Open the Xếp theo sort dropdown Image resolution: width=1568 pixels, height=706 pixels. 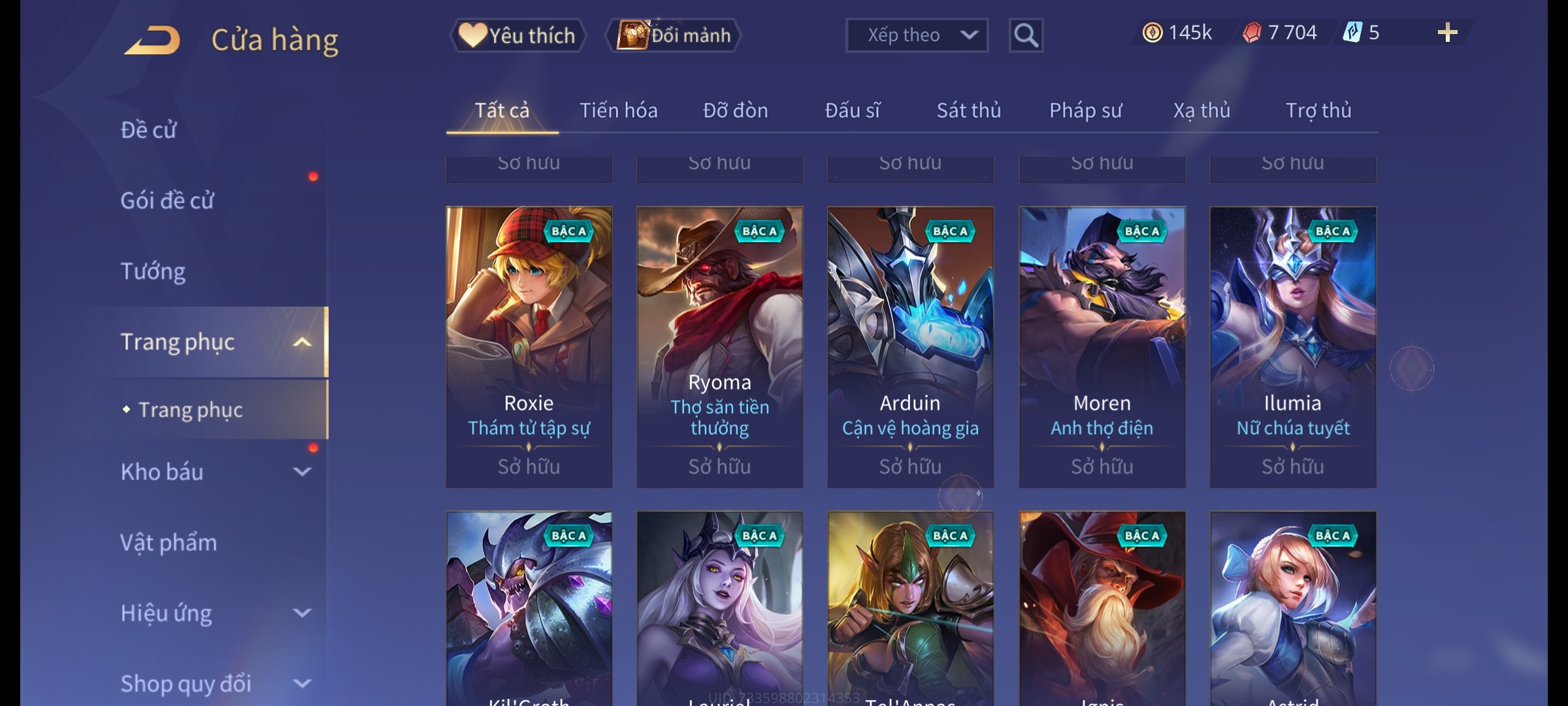click(917, 35)
